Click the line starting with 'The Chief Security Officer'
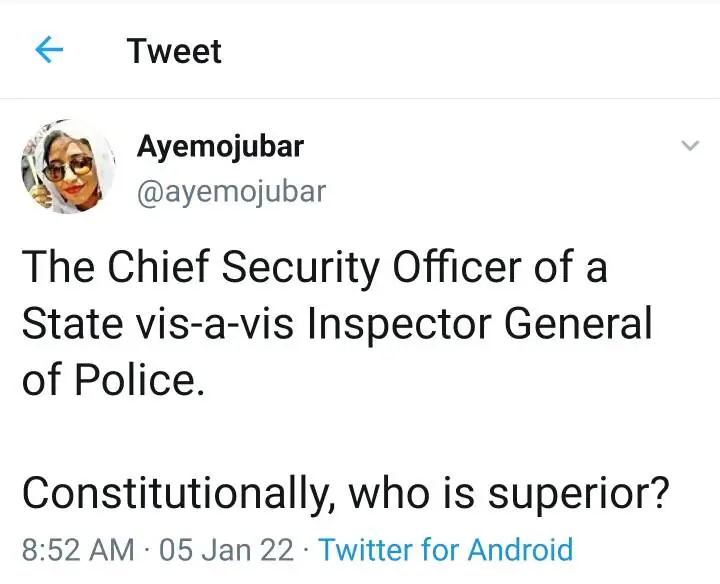 314,270
